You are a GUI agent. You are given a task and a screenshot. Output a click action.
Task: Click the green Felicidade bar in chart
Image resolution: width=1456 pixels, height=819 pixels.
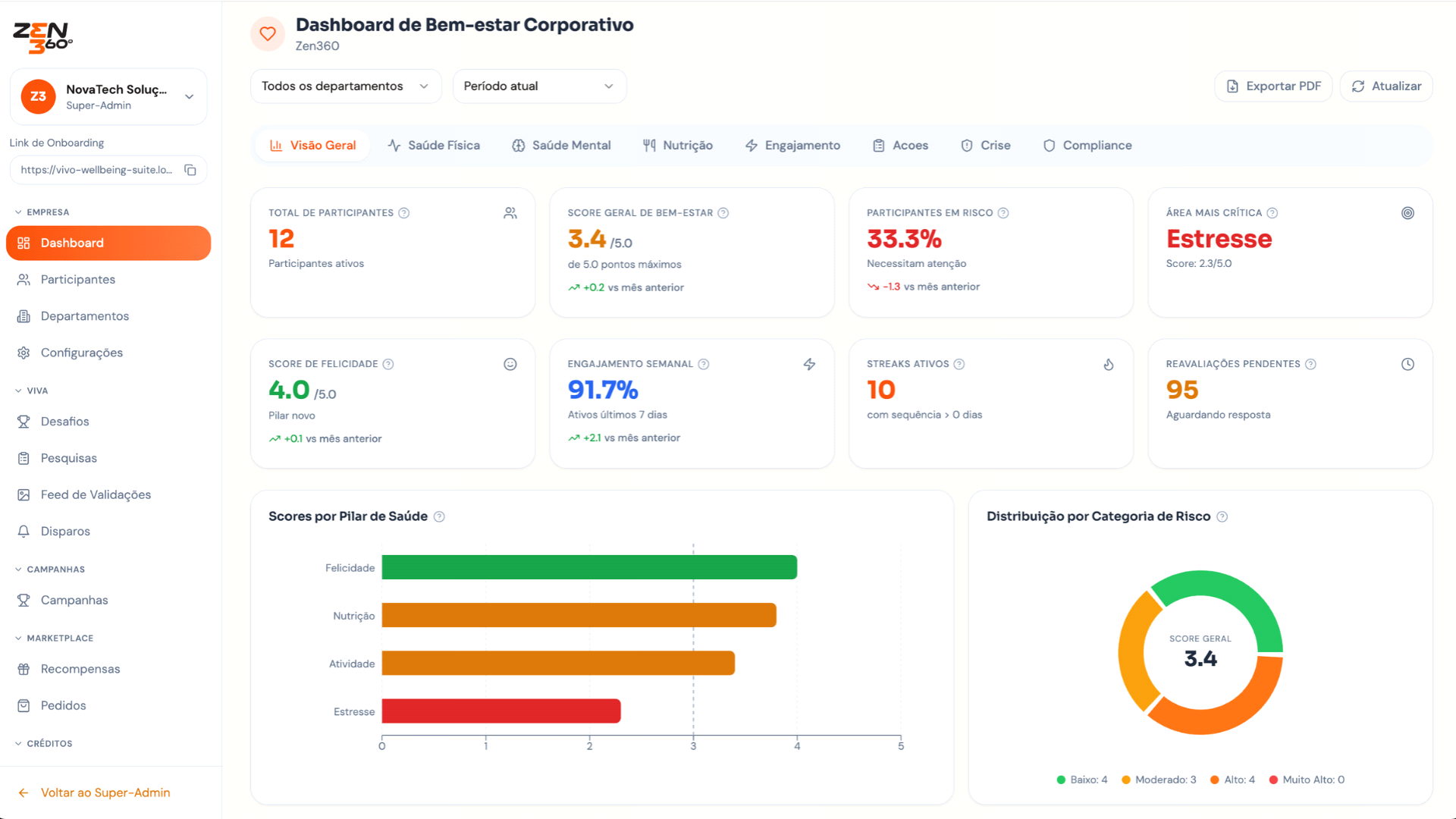(x=589, y=567)
